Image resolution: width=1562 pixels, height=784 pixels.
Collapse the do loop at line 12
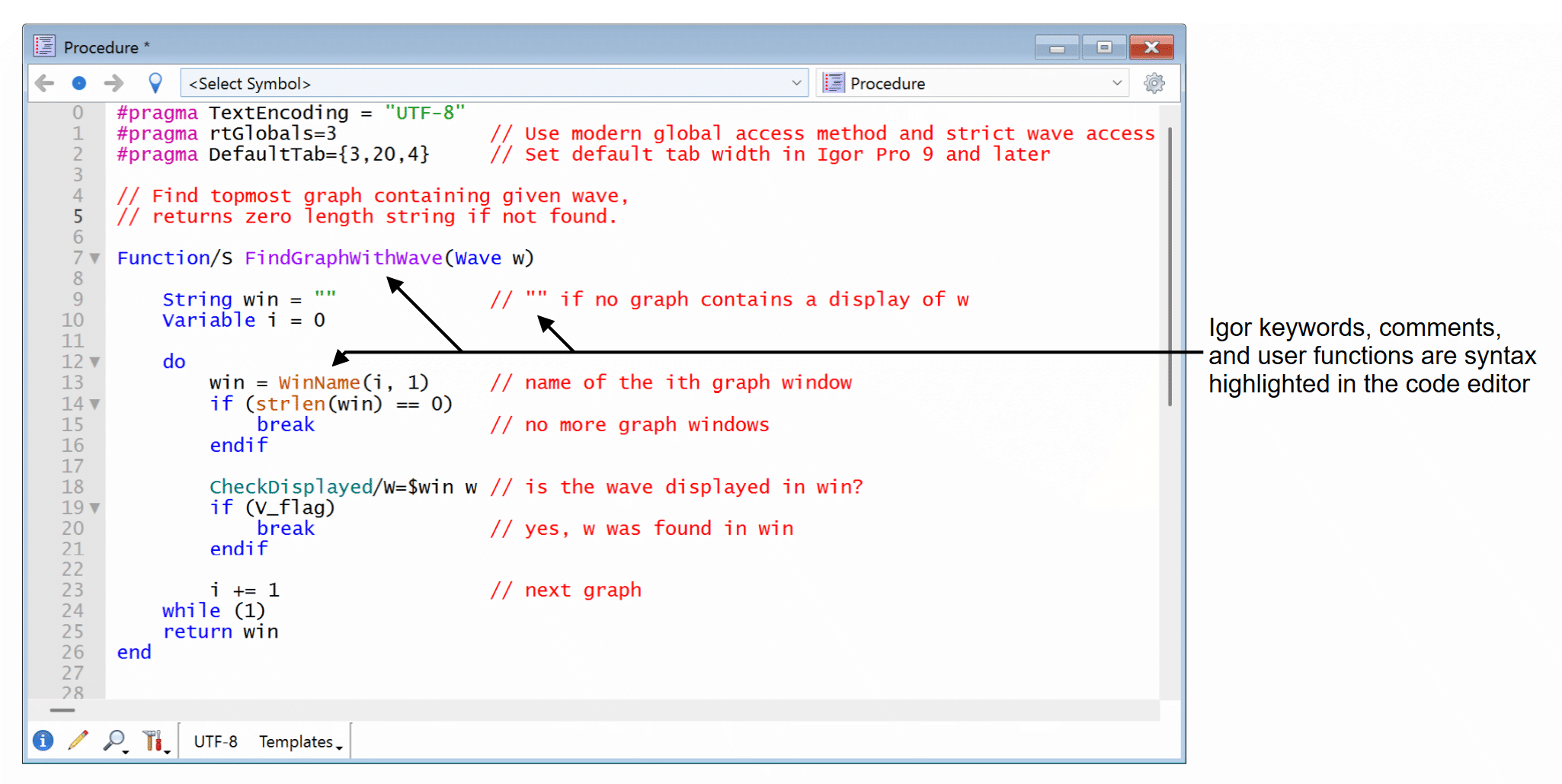(x=95, y=362)
